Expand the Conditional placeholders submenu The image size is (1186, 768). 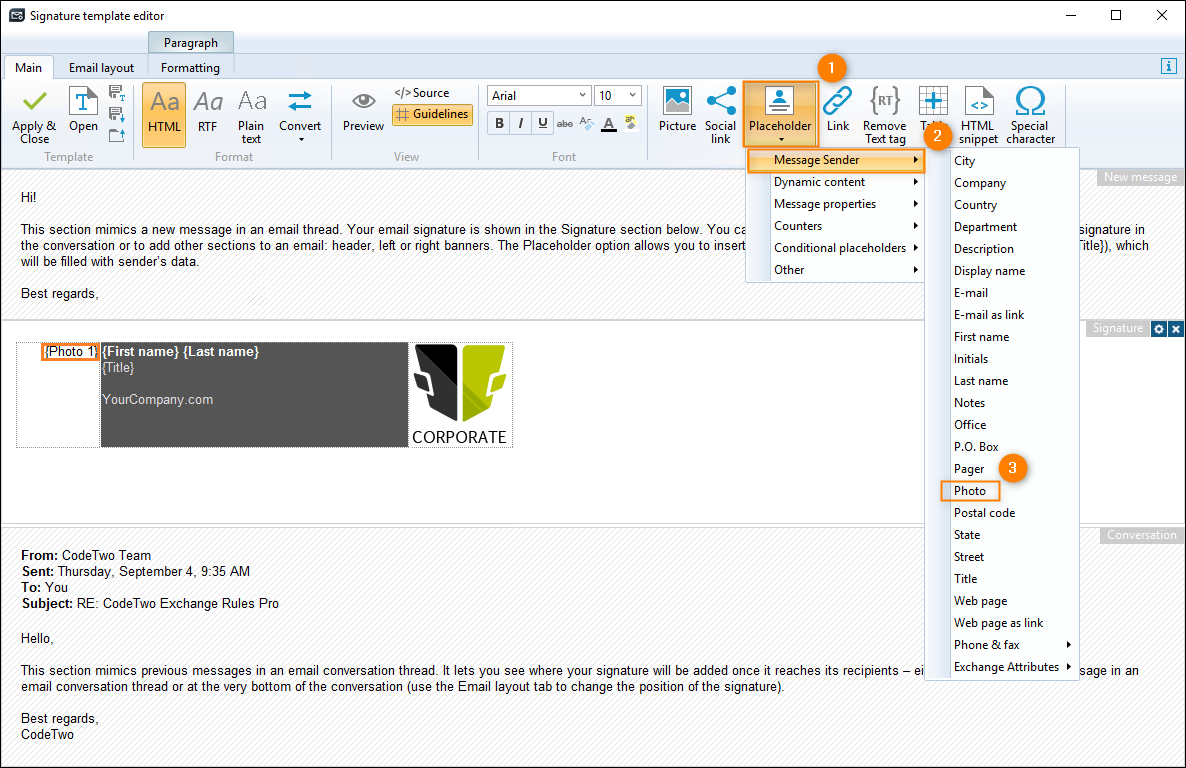(x=836, y=248)
